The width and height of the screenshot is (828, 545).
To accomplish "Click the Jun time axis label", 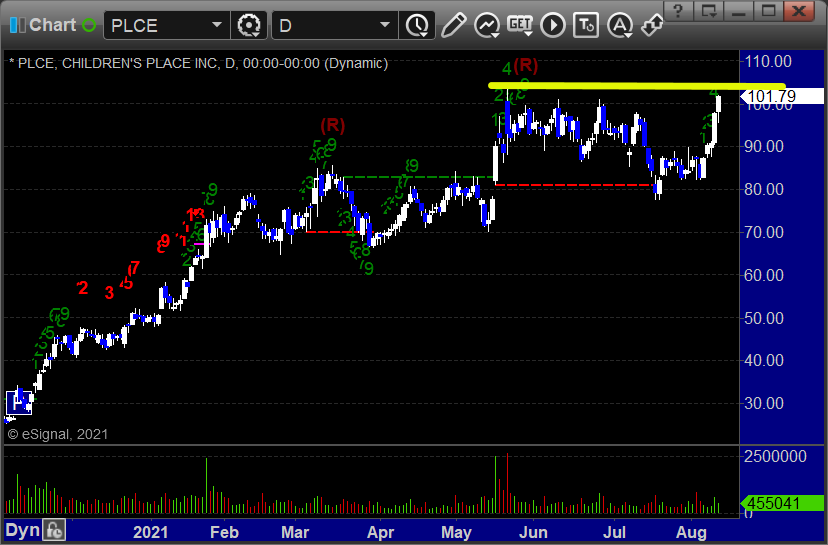I will (x=532, y=532).
